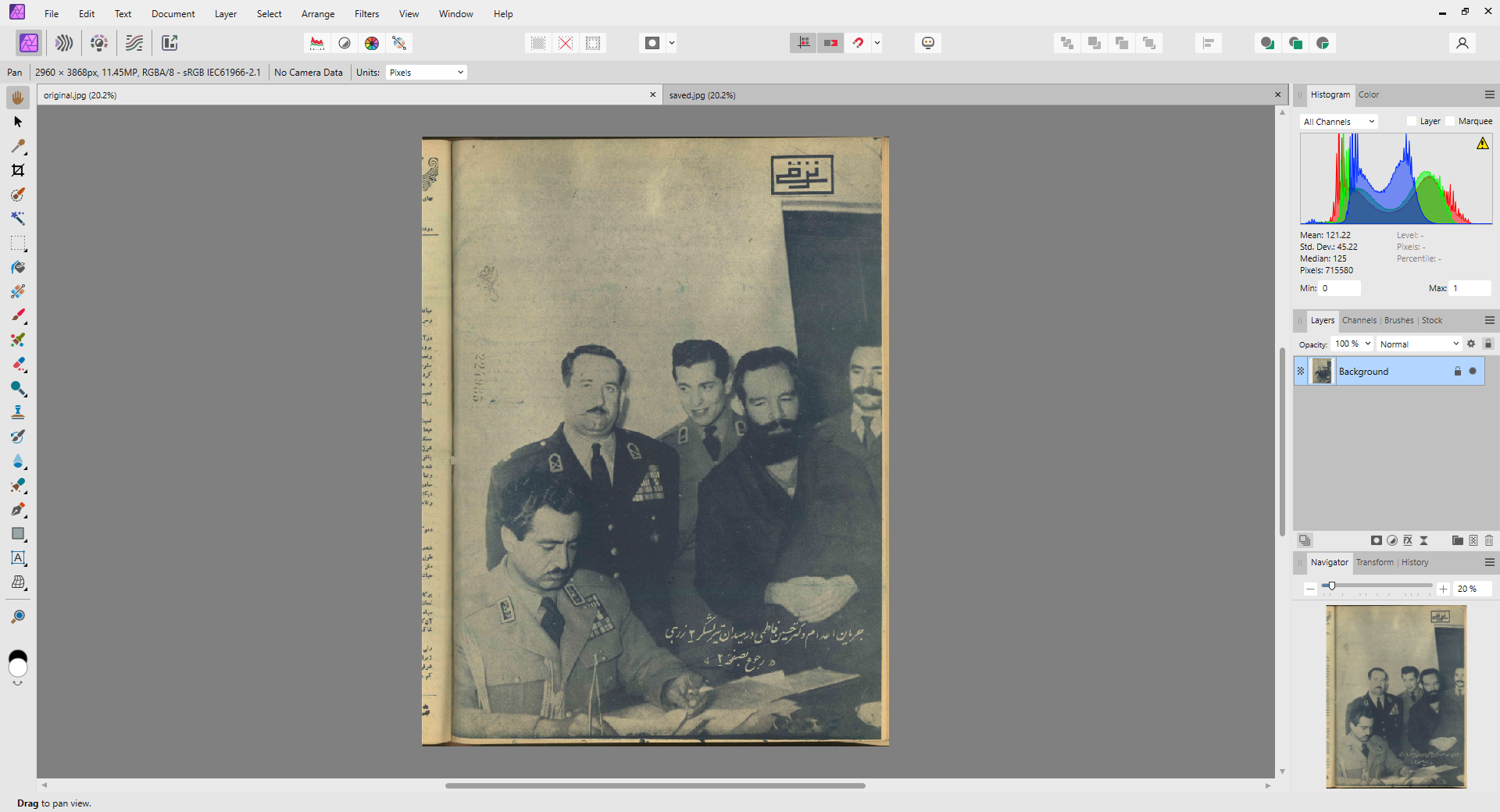Switch to the Export Persona
Screen dimensions: 1500x812
click(x=170, y=43)
